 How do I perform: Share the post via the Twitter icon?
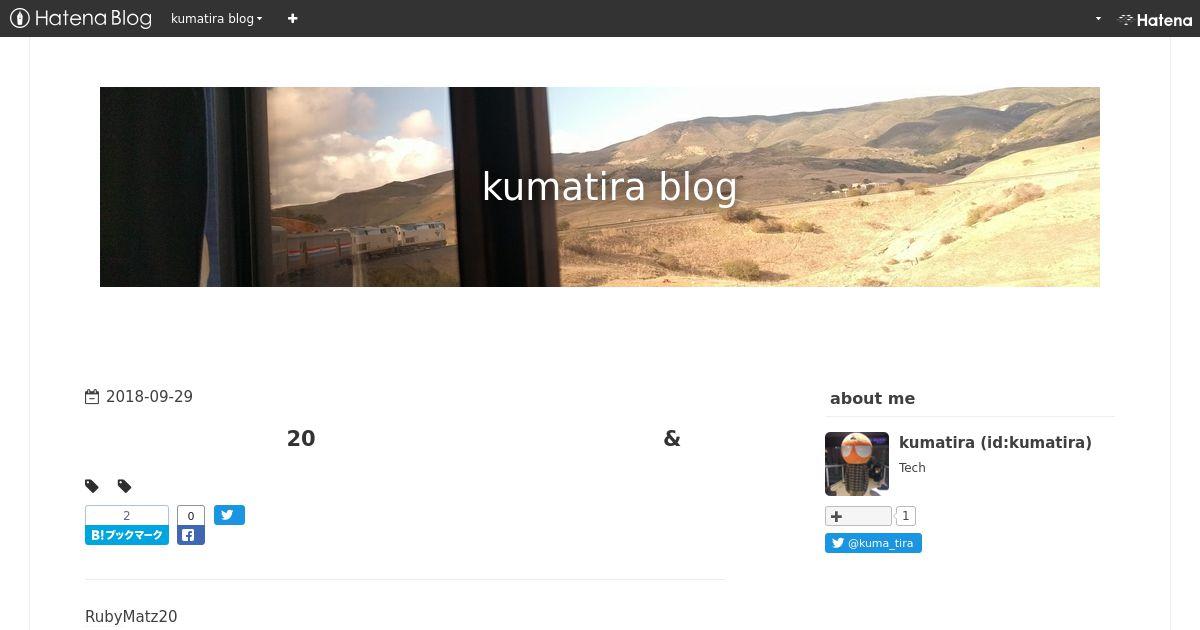(x=229, y=515)
